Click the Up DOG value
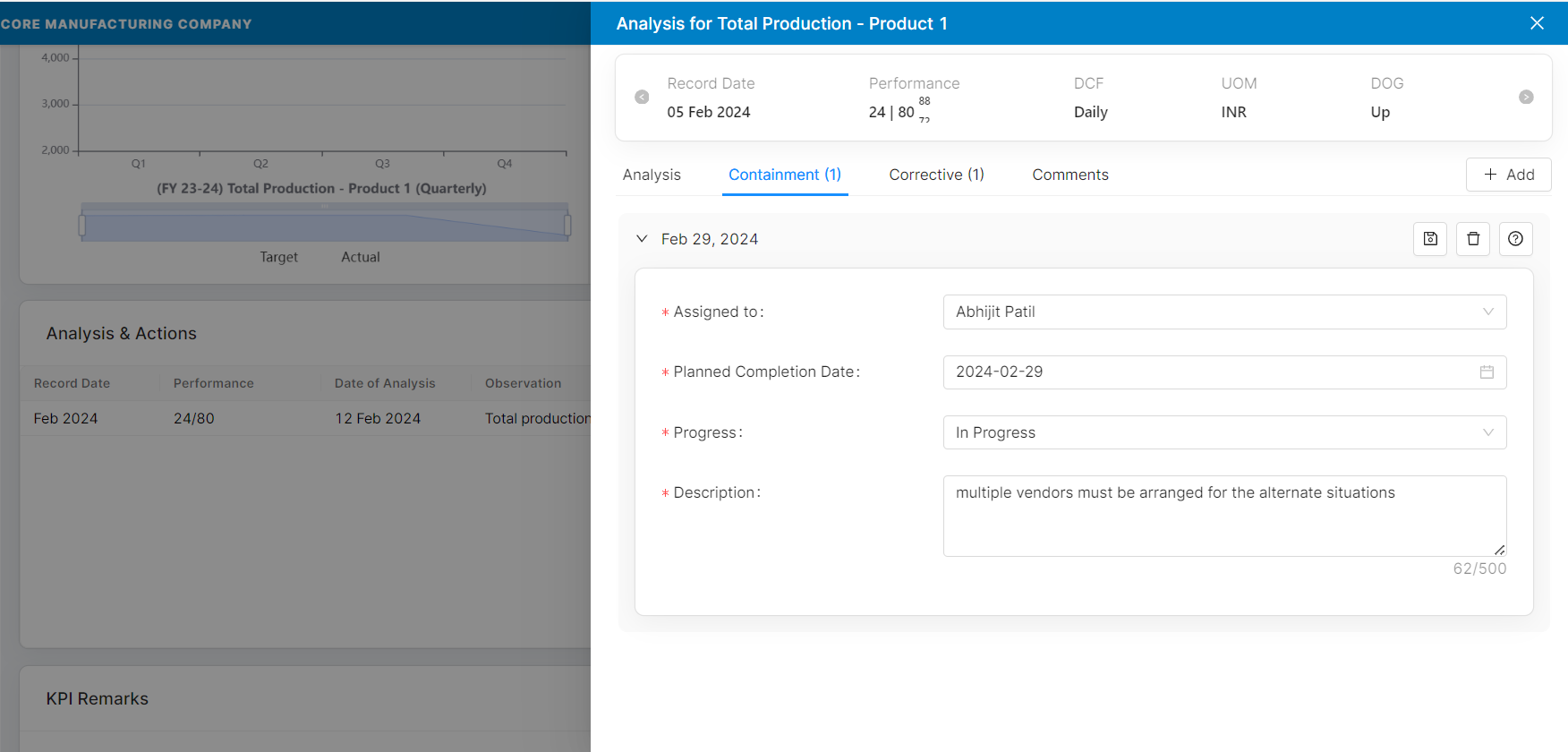The width and height of the screenshot is (1568, 752). coord(1380,112)
